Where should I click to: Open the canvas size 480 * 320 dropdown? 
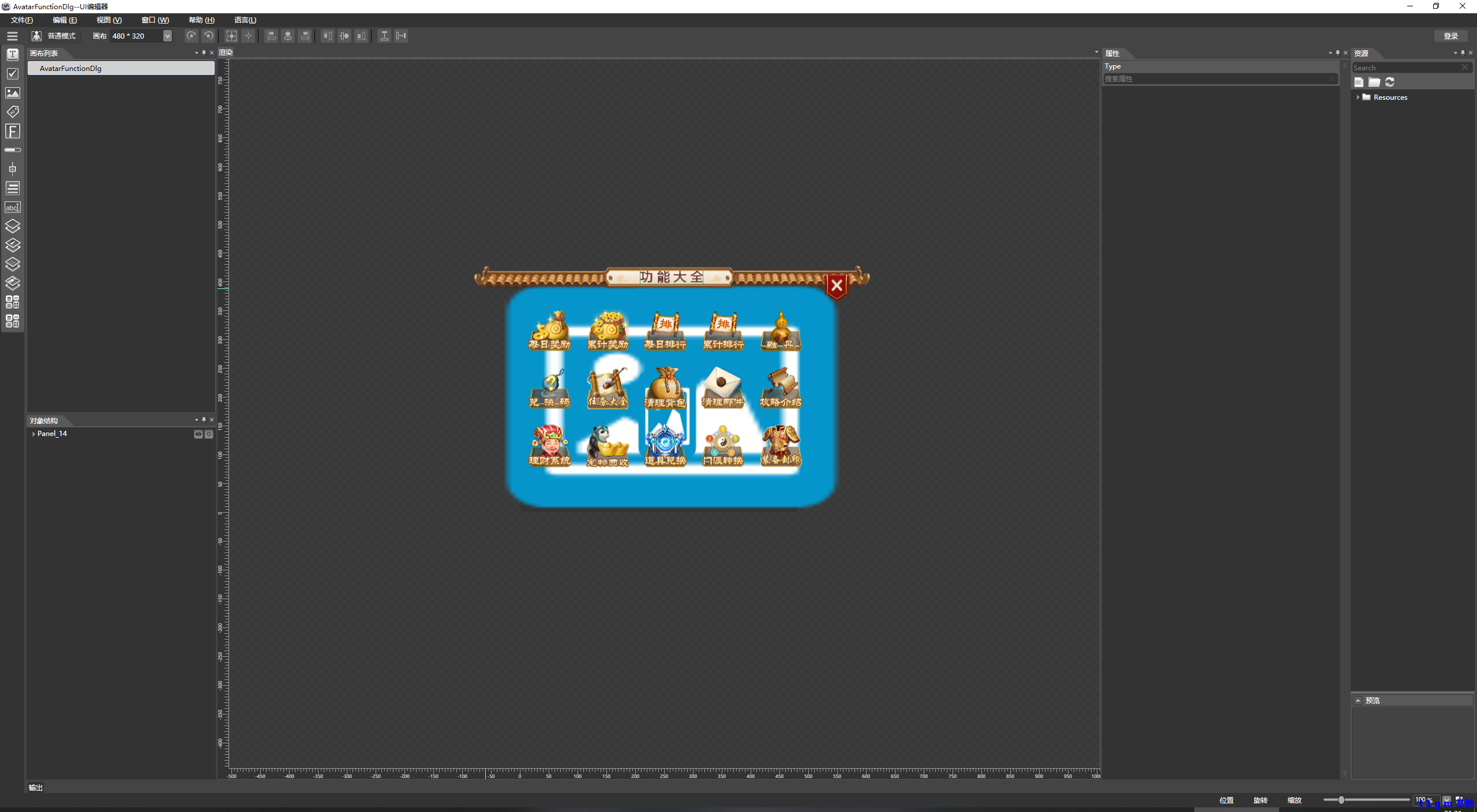pos(167,36)
